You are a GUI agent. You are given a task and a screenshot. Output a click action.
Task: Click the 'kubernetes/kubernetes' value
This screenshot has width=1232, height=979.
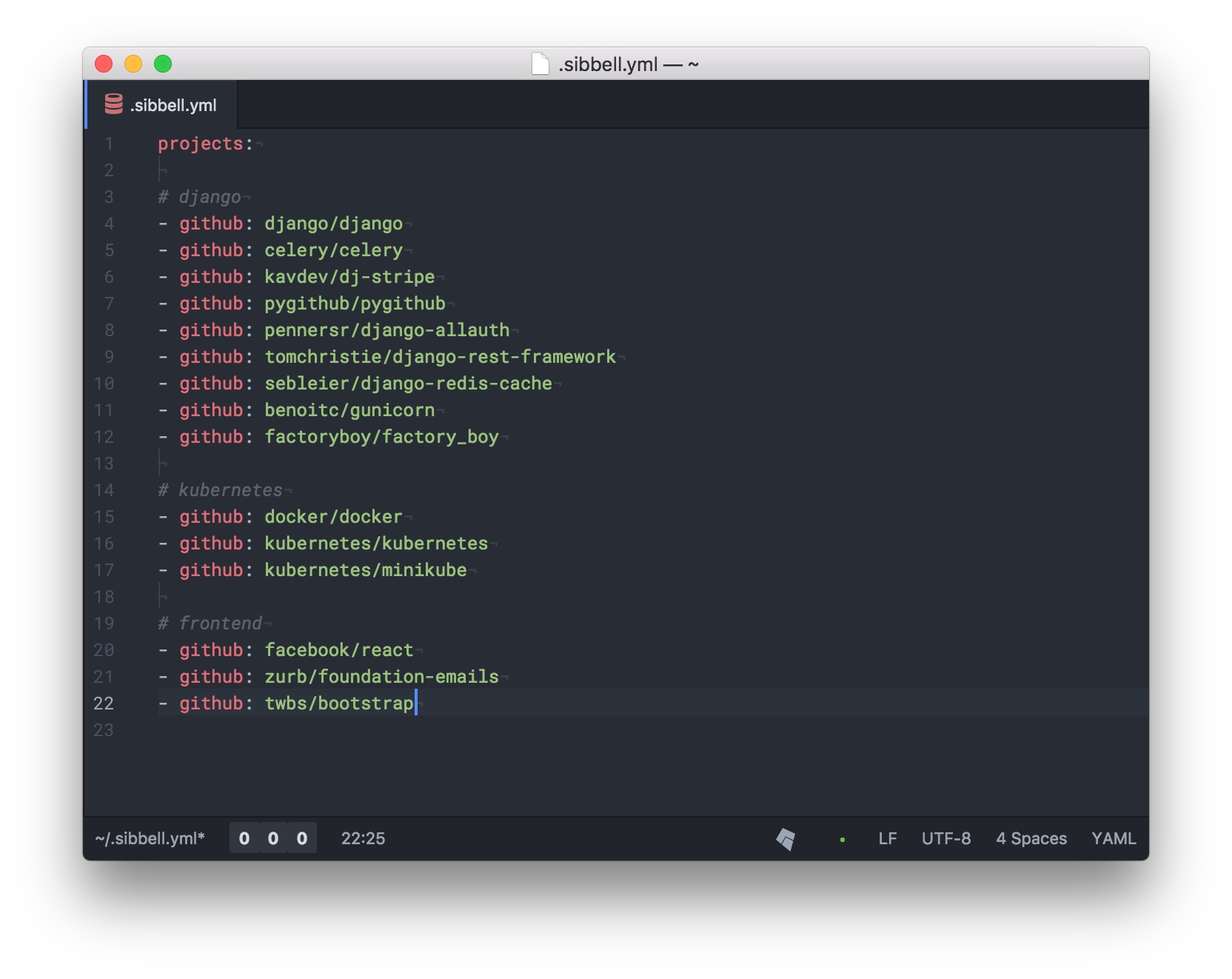tap(377, 544)
